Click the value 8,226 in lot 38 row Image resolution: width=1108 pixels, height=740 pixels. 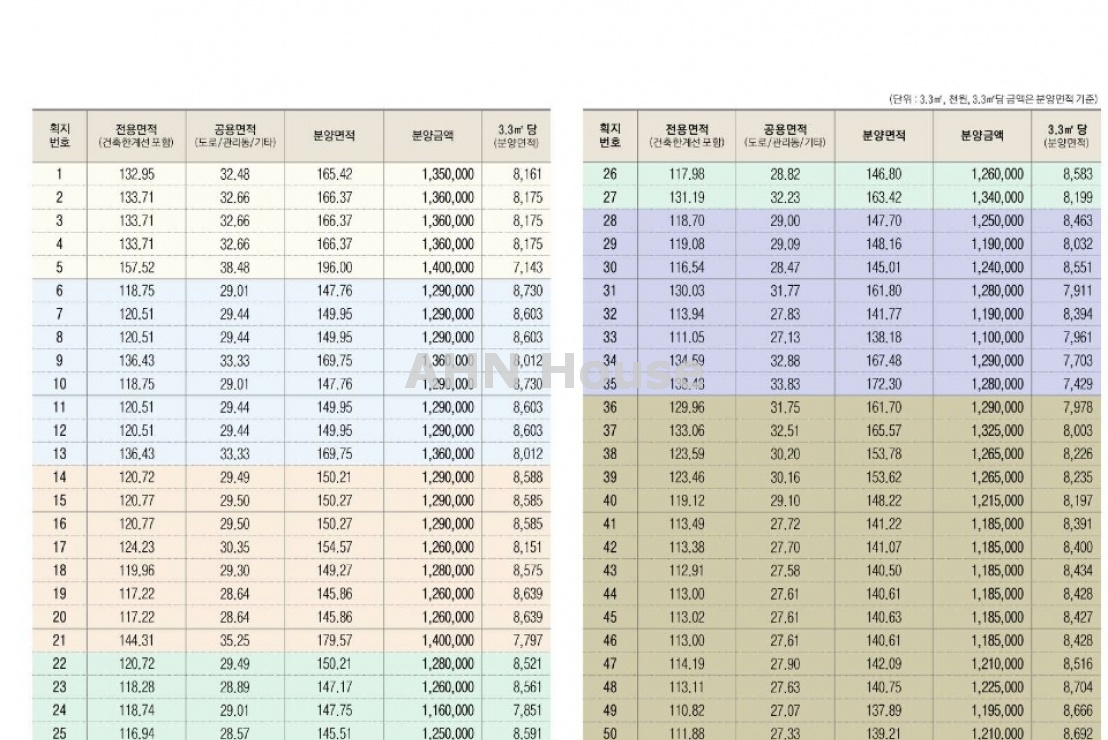tap(1078, 454)
